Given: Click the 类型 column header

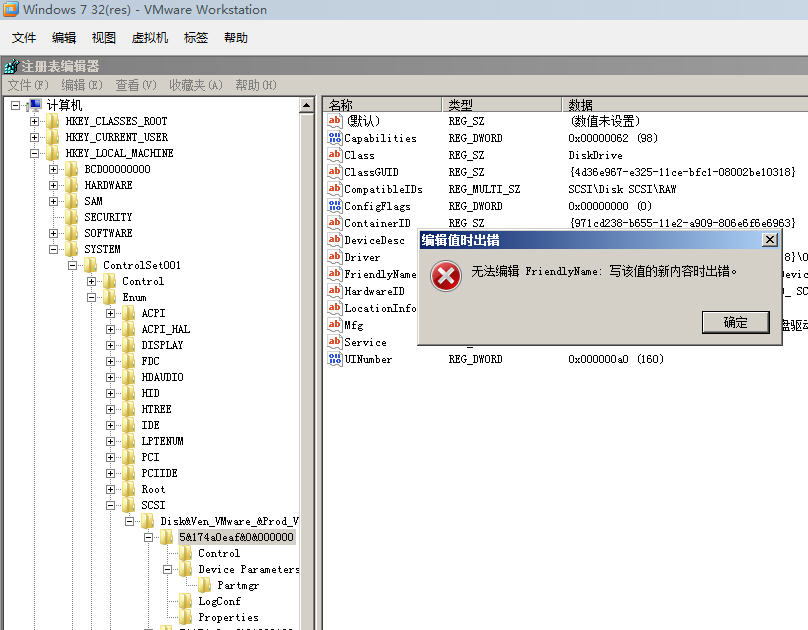Looking at the screenshot, I should click(x=501, y=105).
